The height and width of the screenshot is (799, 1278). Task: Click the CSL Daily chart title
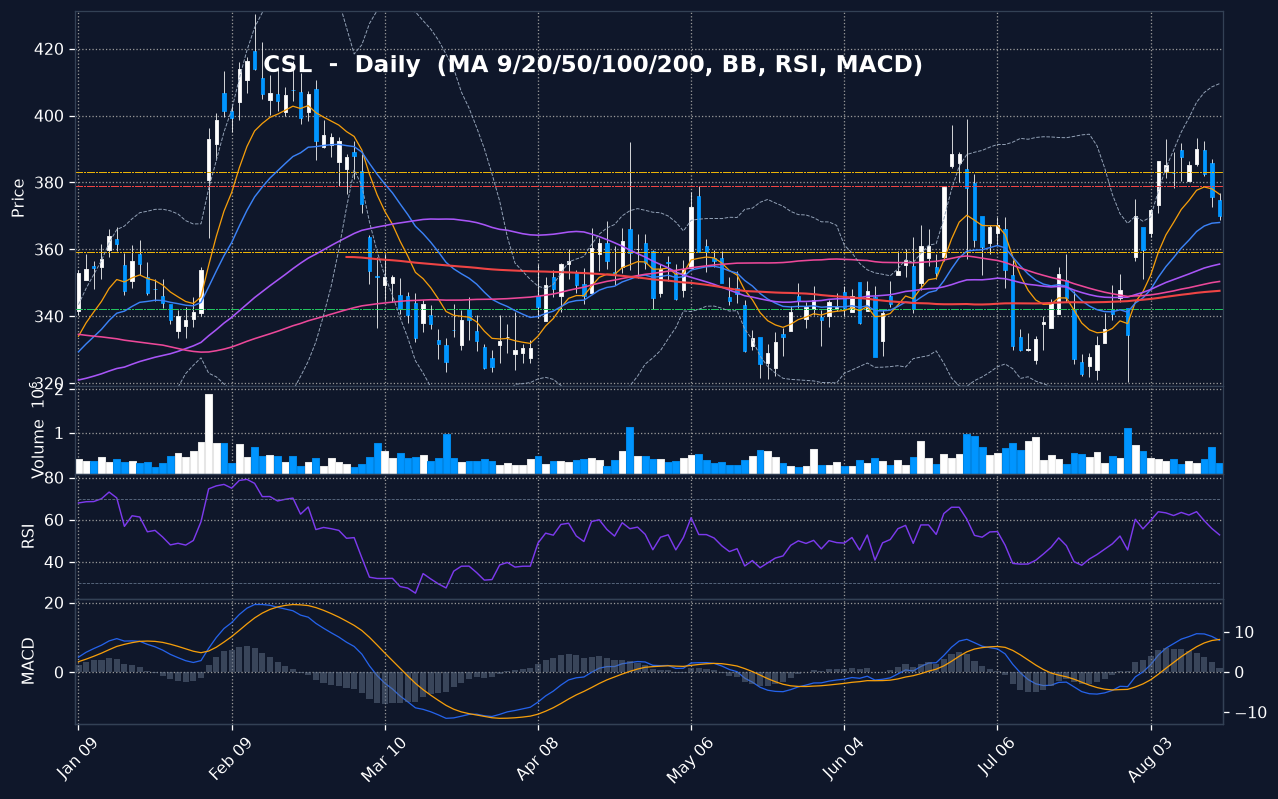coord(593,65)
